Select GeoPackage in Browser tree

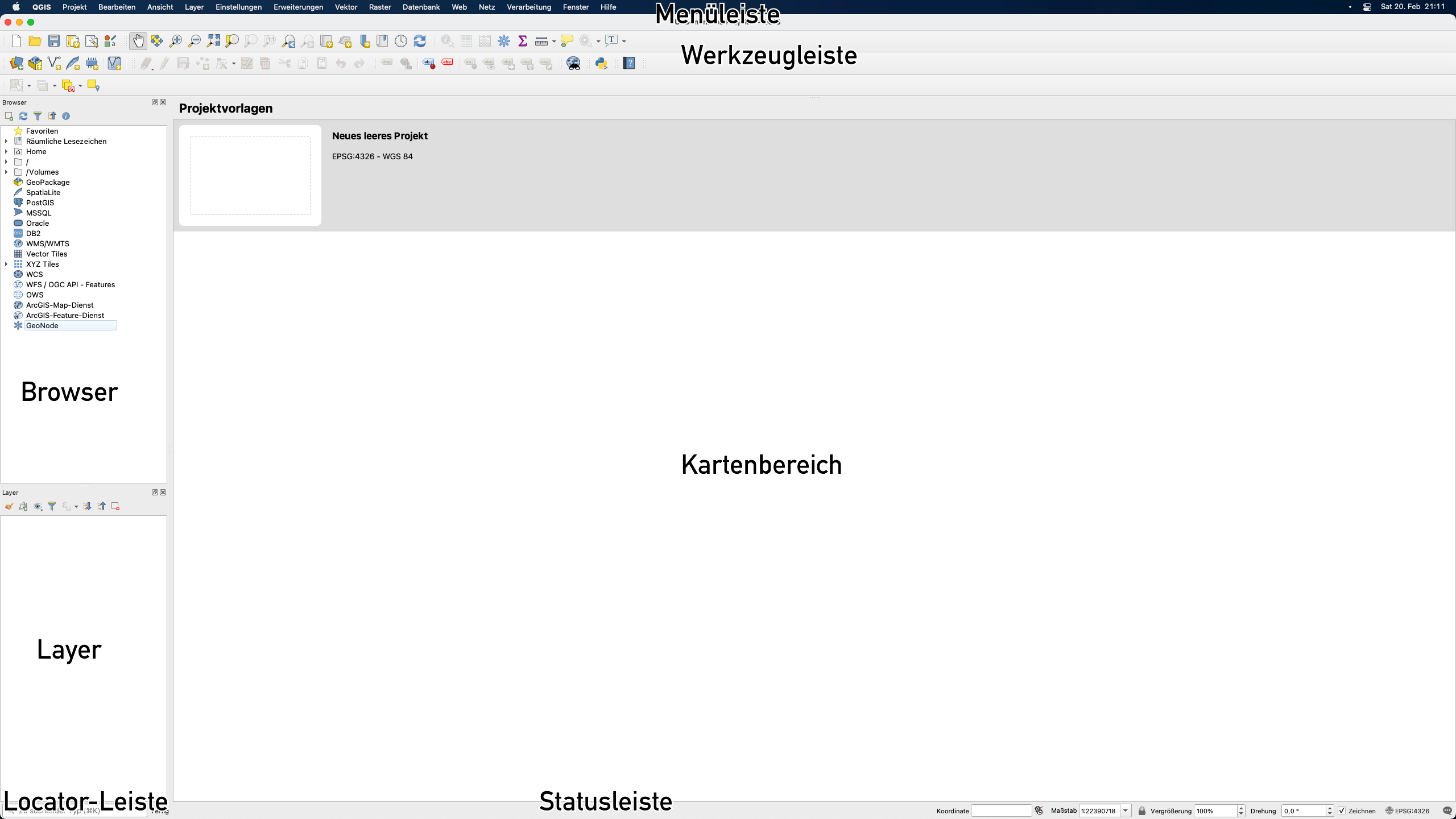(x=48, y=182)
